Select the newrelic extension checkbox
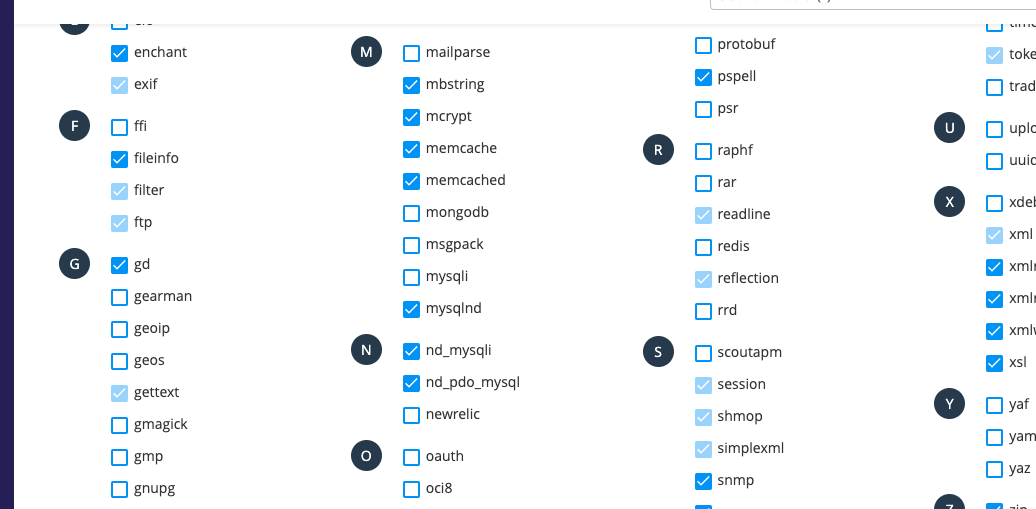Viewport: 1036px width, 509px height. pos(411,415)
